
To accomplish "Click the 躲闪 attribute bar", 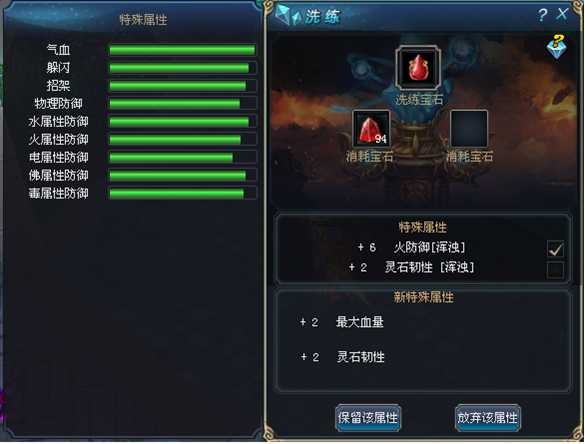I will pyautogui.click(x=182, y=68).
